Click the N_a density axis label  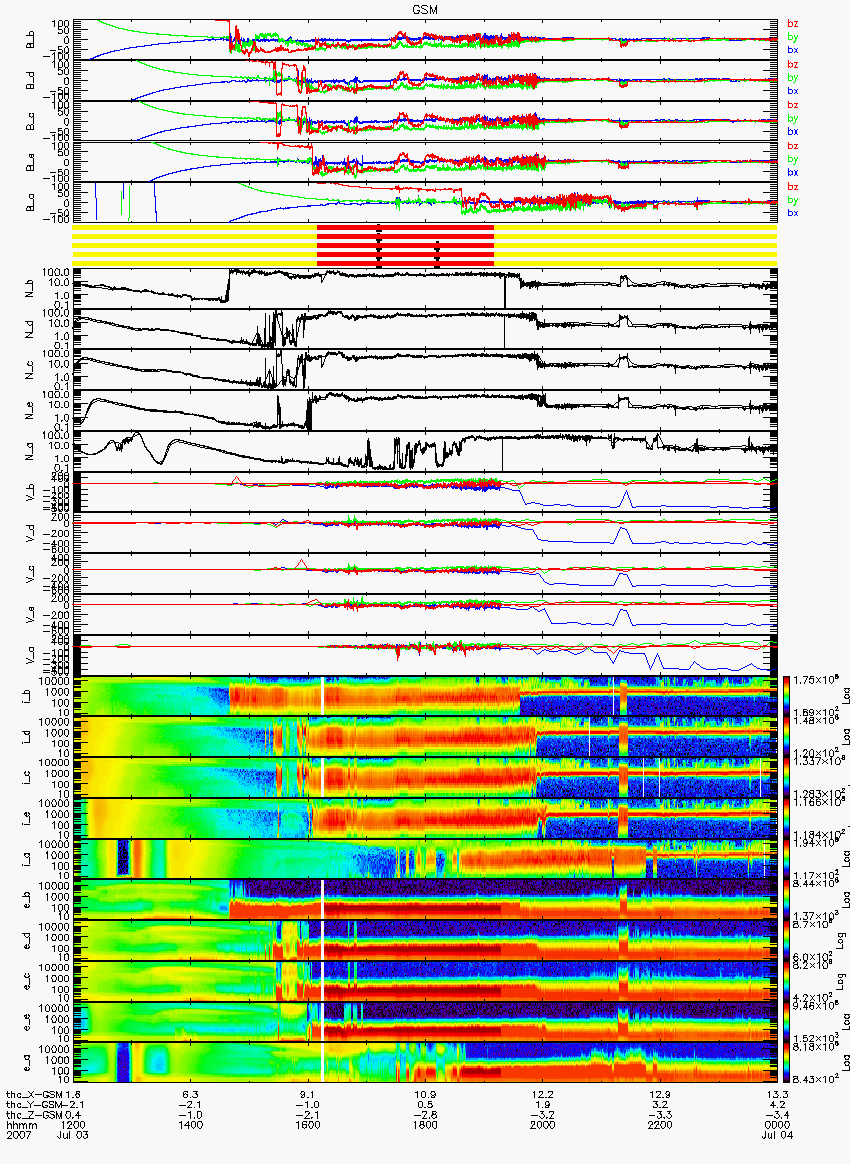[x=30, y=451]
